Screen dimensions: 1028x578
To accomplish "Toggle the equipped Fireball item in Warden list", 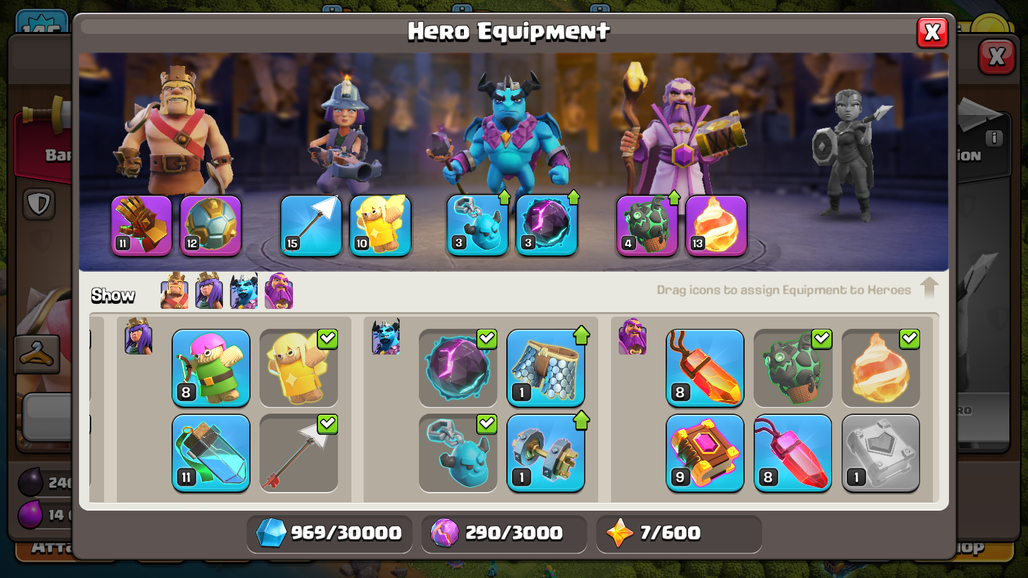I will click(880, 368).
